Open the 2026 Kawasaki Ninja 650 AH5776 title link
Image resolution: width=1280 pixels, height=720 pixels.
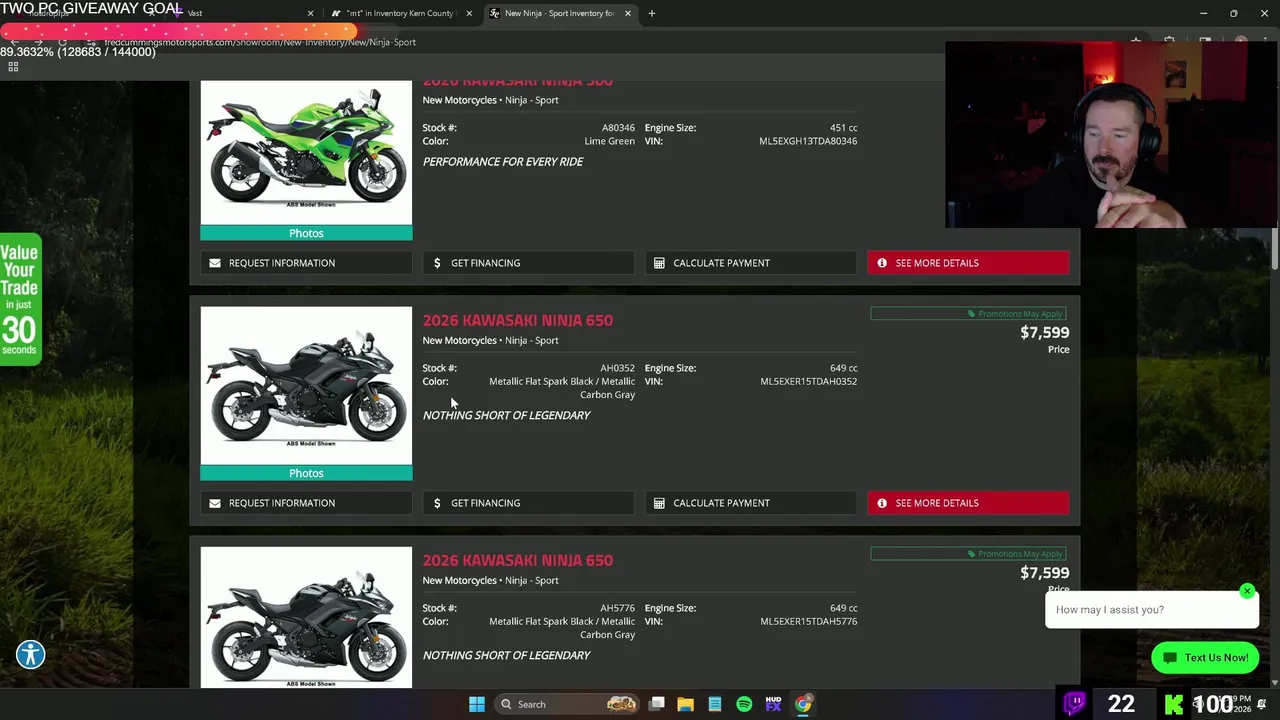click(x=517, y=560)
